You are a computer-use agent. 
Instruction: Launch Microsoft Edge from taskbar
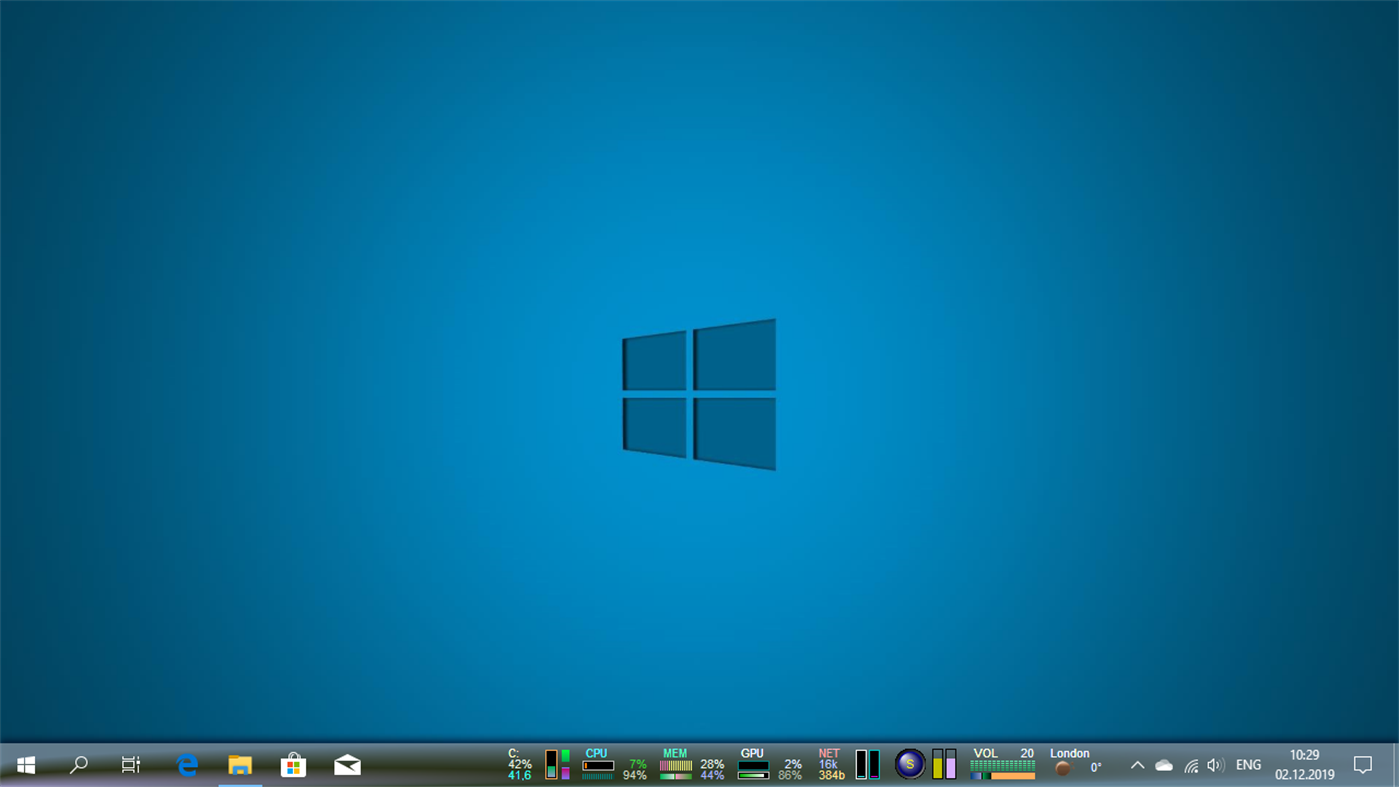click(187, 765)
